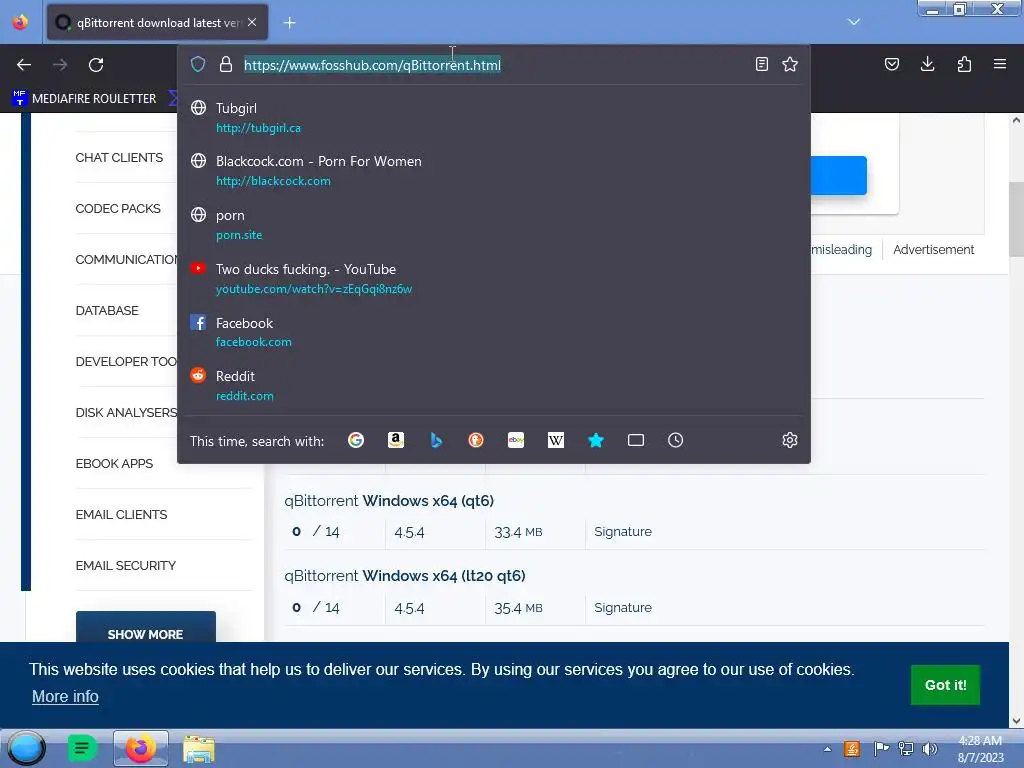Click the blue download button
The image size is (1024, 768).
(839, 175)
